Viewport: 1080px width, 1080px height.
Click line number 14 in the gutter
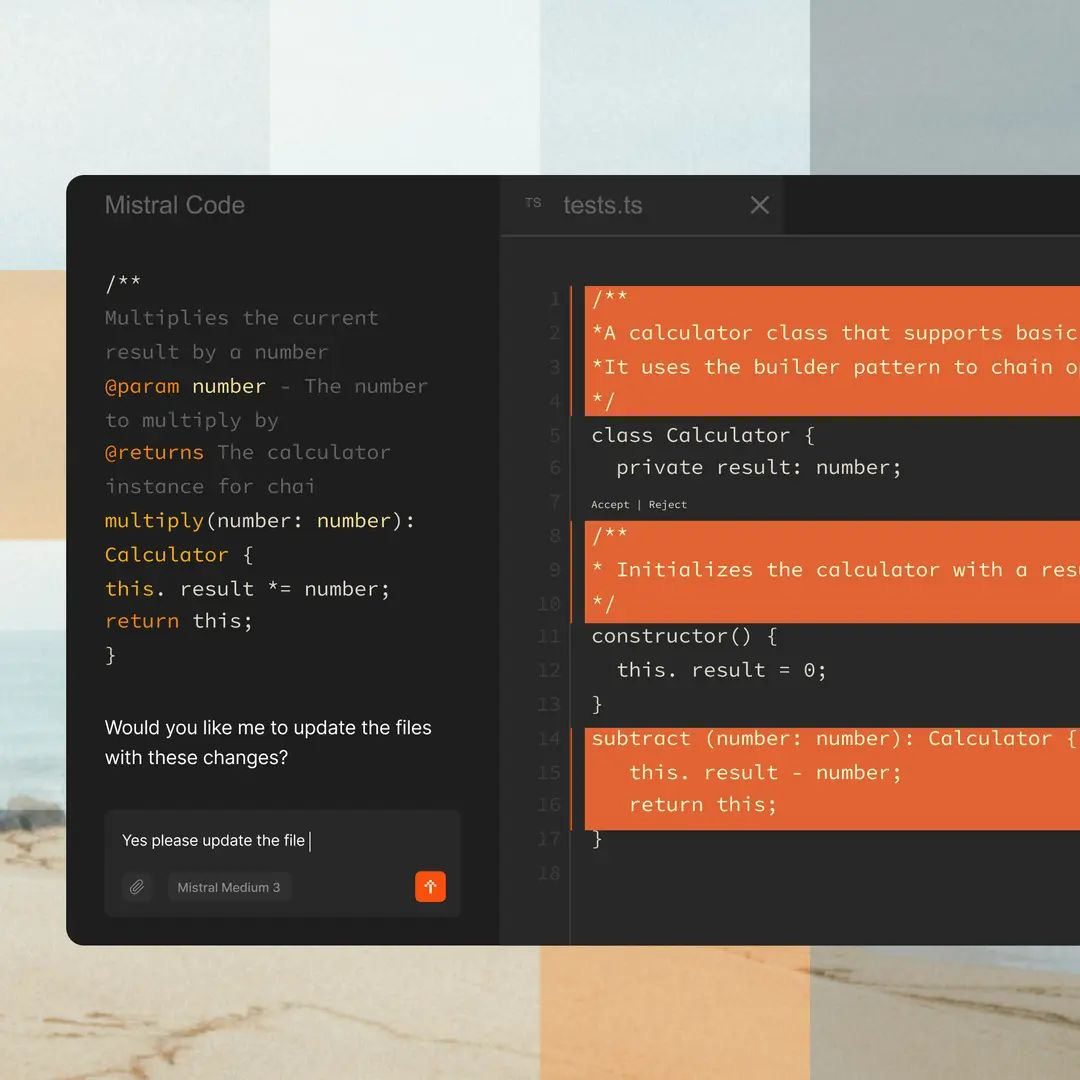click(x=549, y=739)
